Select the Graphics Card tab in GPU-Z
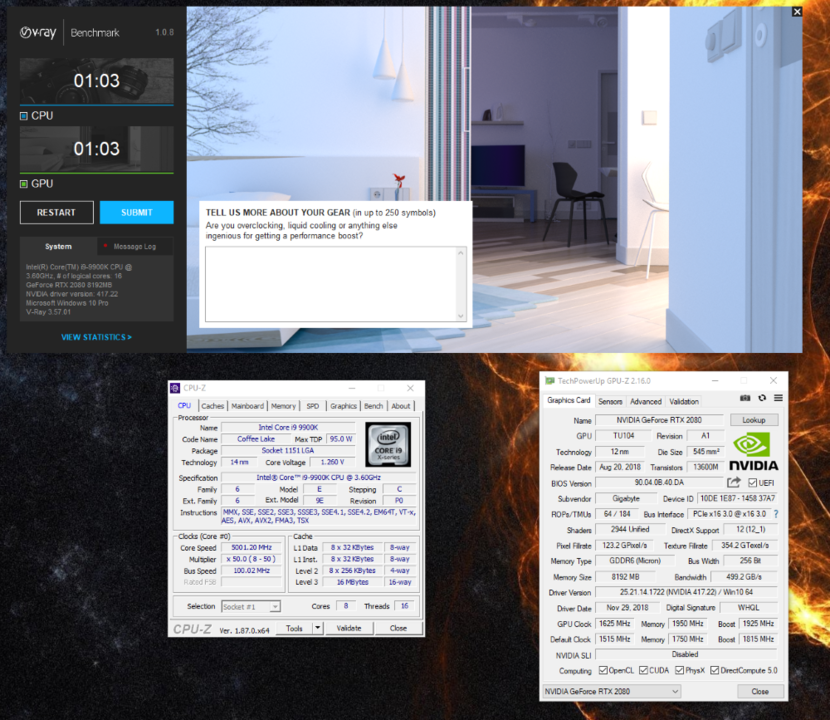 coord(569,400)
